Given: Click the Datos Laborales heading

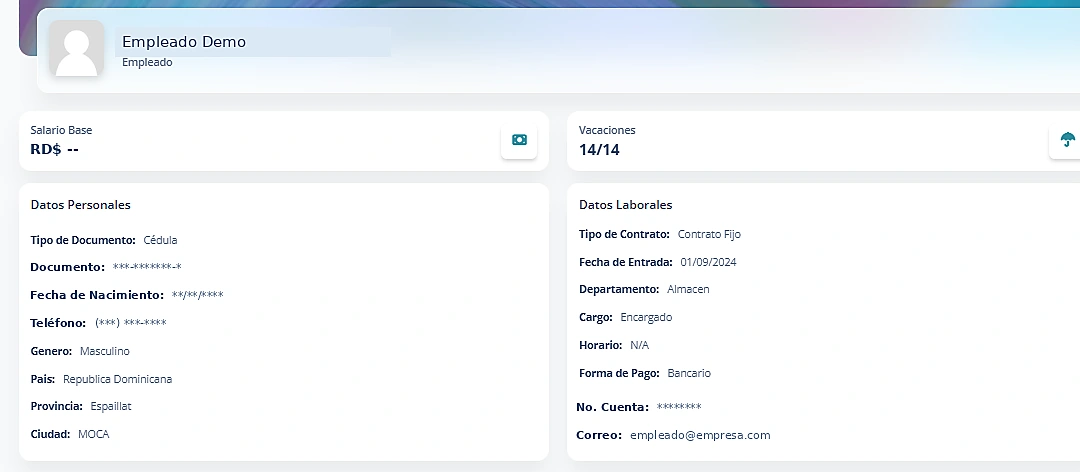Looking at the screenshot, I should point(625,205).
